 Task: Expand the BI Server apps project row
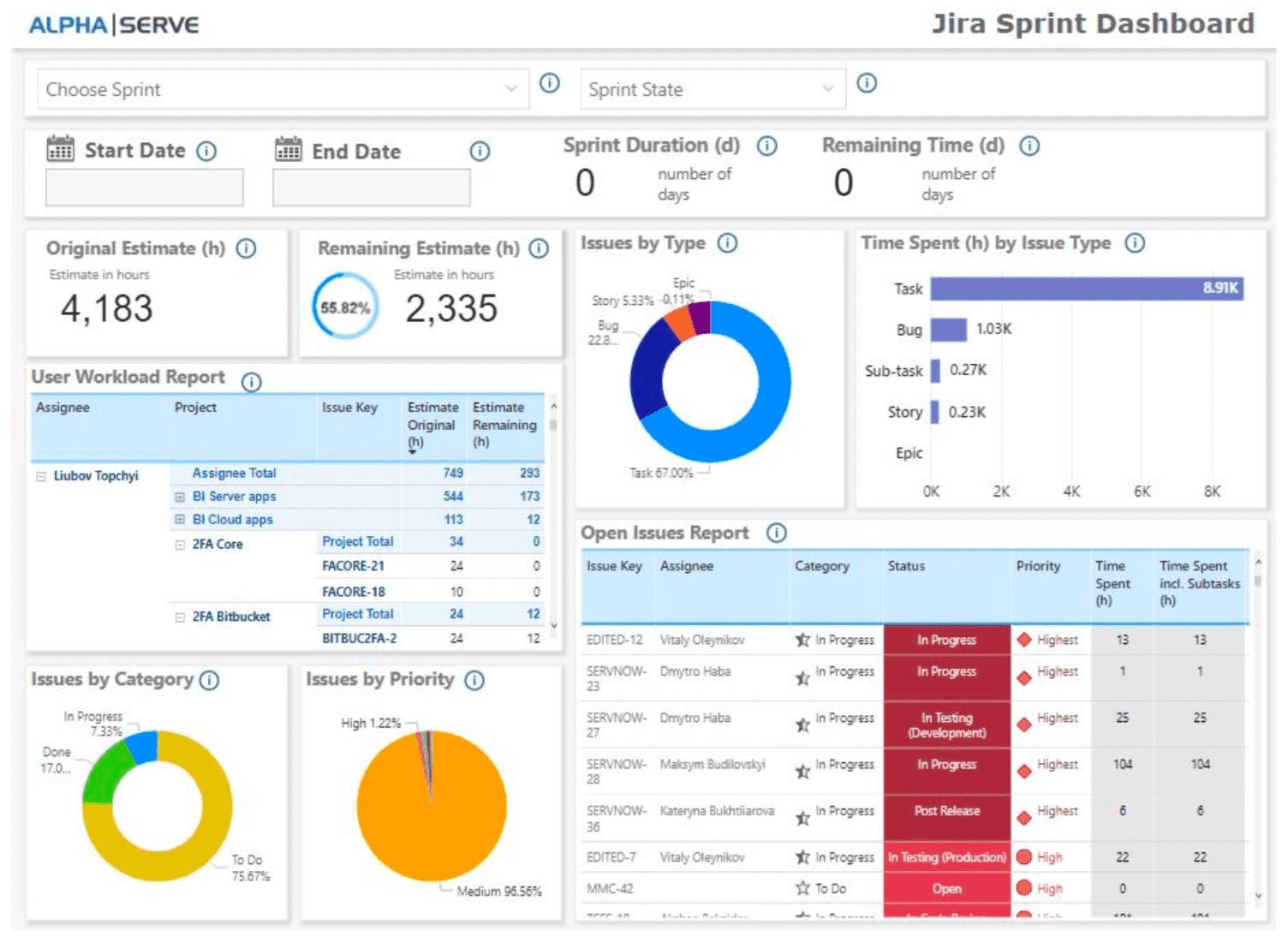point(180,497)
